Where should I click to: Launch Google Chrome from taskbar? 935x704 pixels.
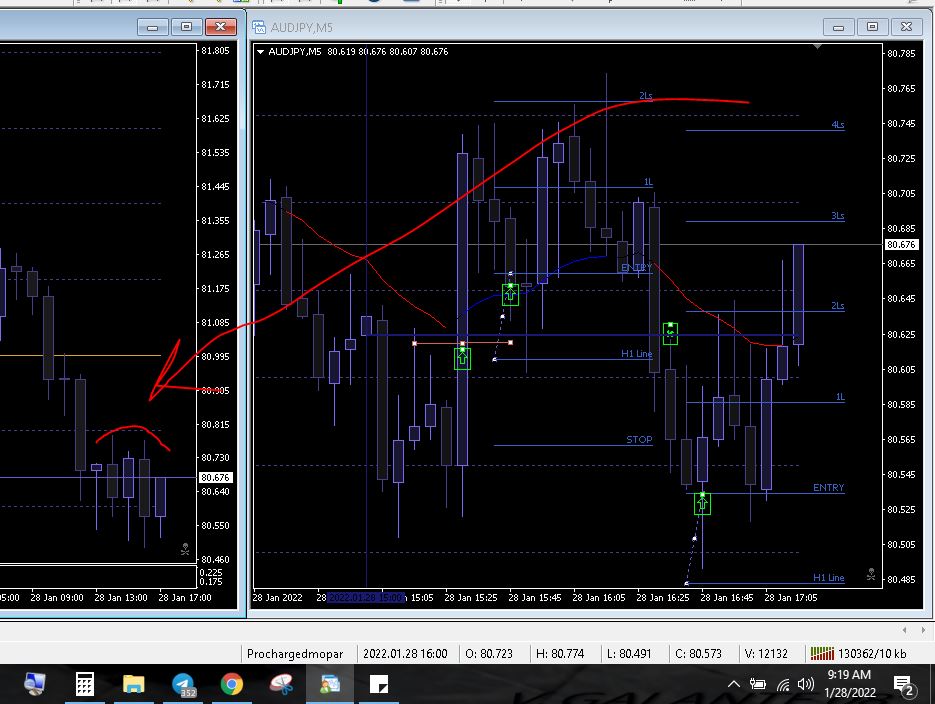[232, 685]
